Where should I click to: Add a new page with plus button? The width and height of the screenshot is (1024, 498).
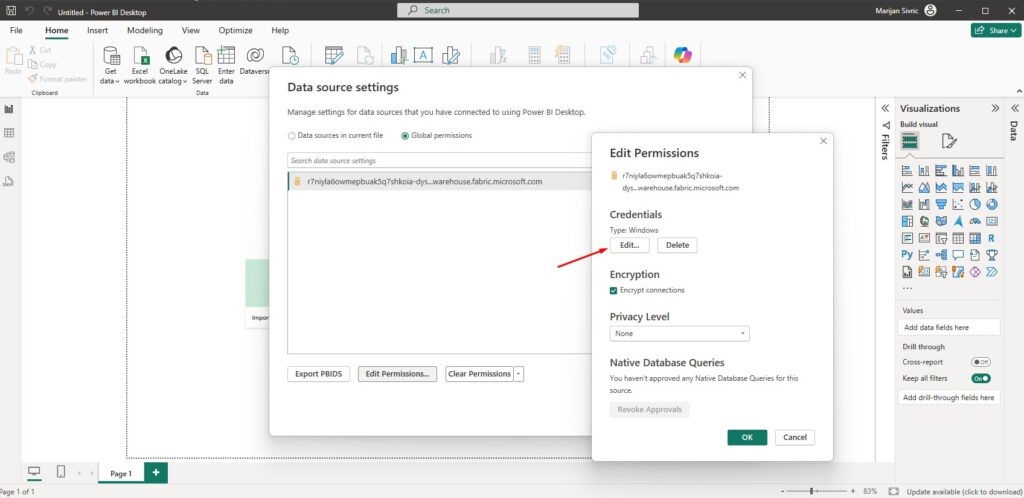tap(155, 473)
